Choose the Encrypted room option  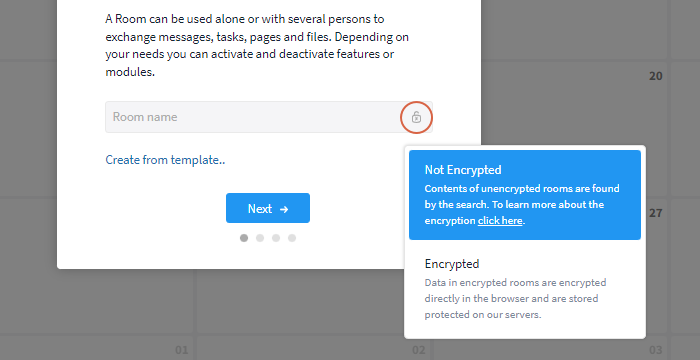pos(525,289)
